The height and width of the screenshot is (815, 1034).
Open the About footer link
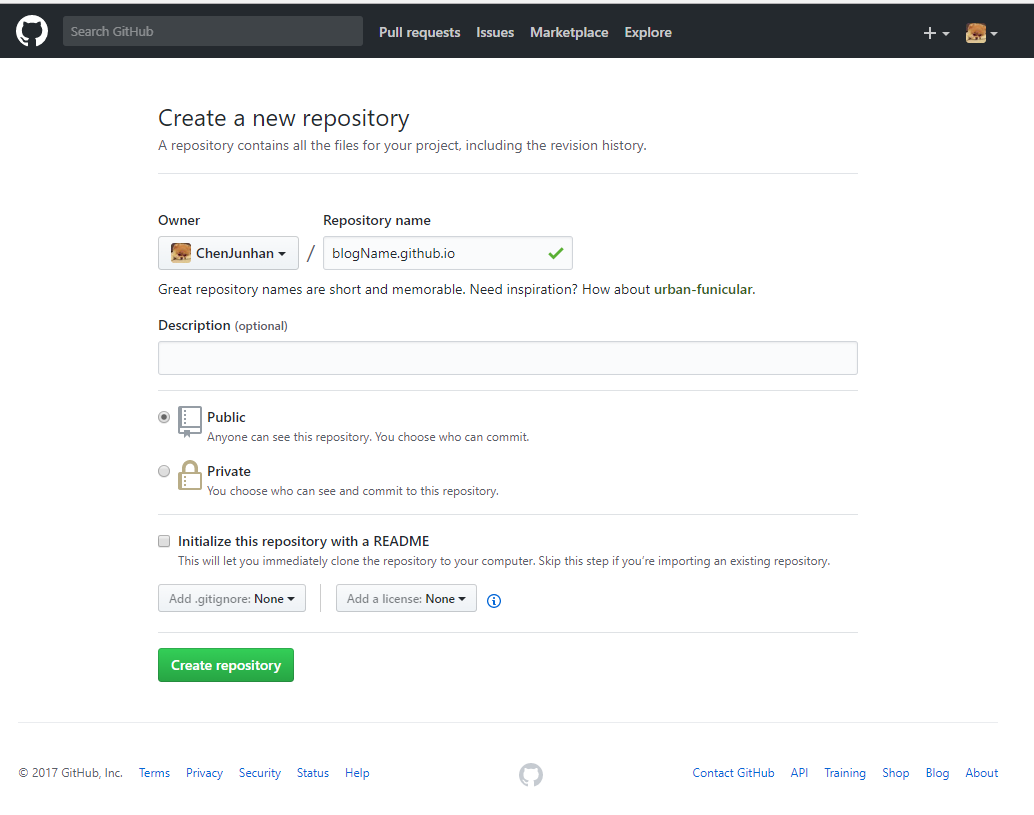(x=982, y=773)
